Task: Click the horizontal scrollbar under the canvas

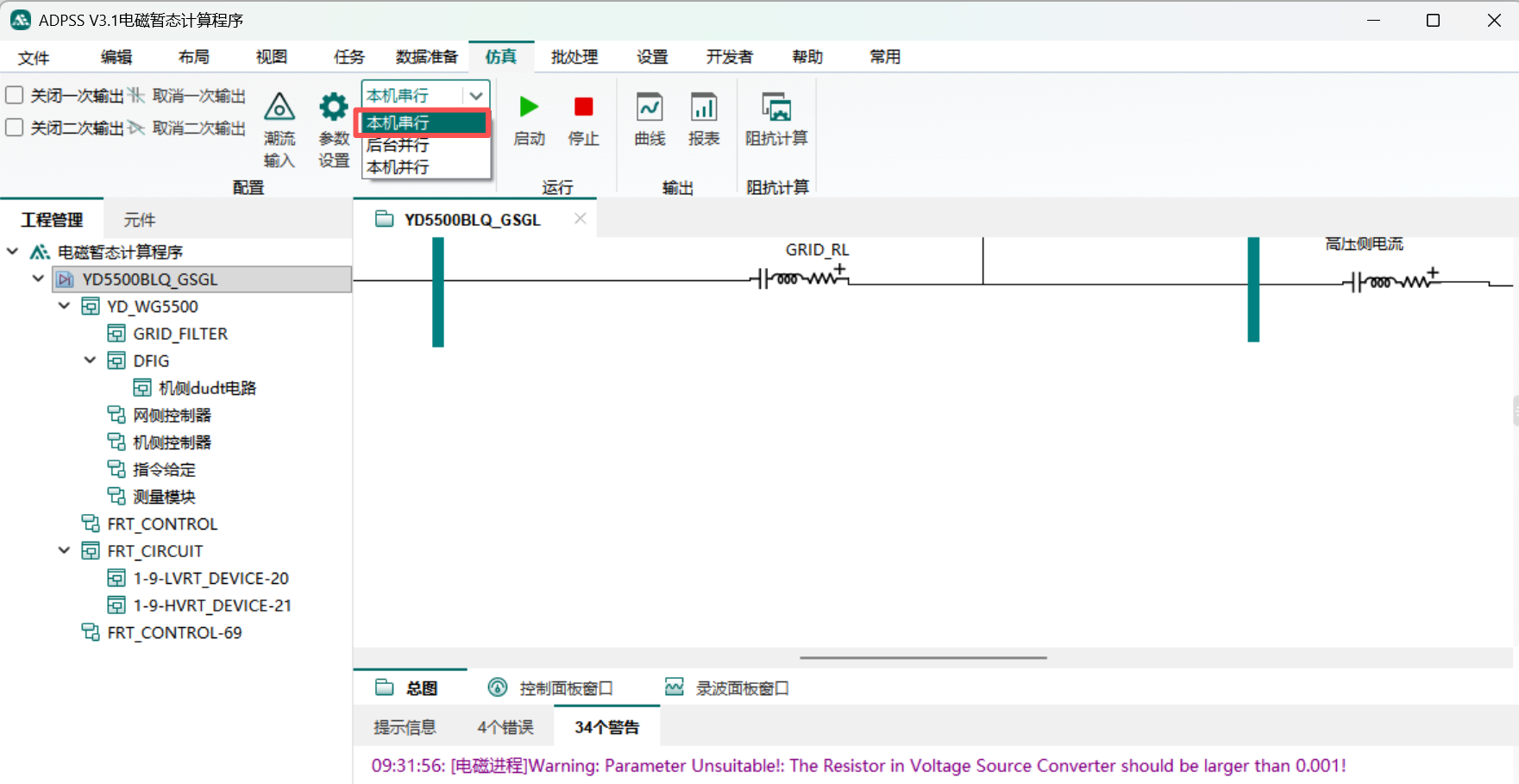Action: click(x=923, y=657)
